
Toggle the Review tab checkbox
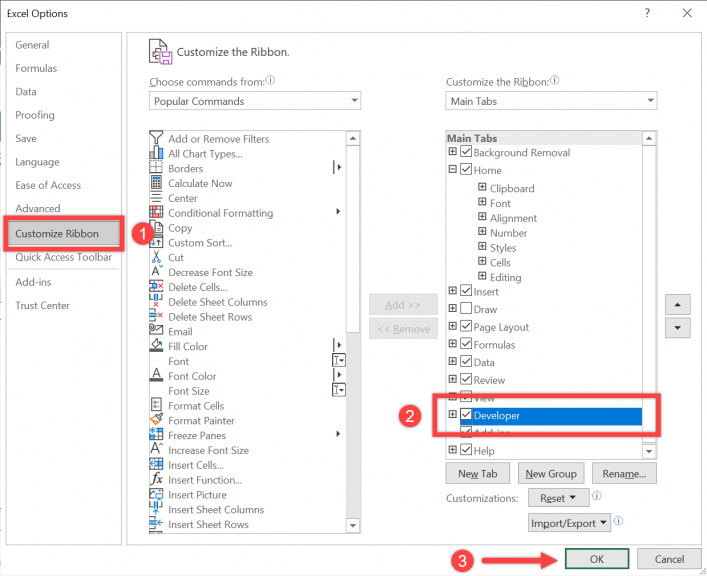point(466,378)
